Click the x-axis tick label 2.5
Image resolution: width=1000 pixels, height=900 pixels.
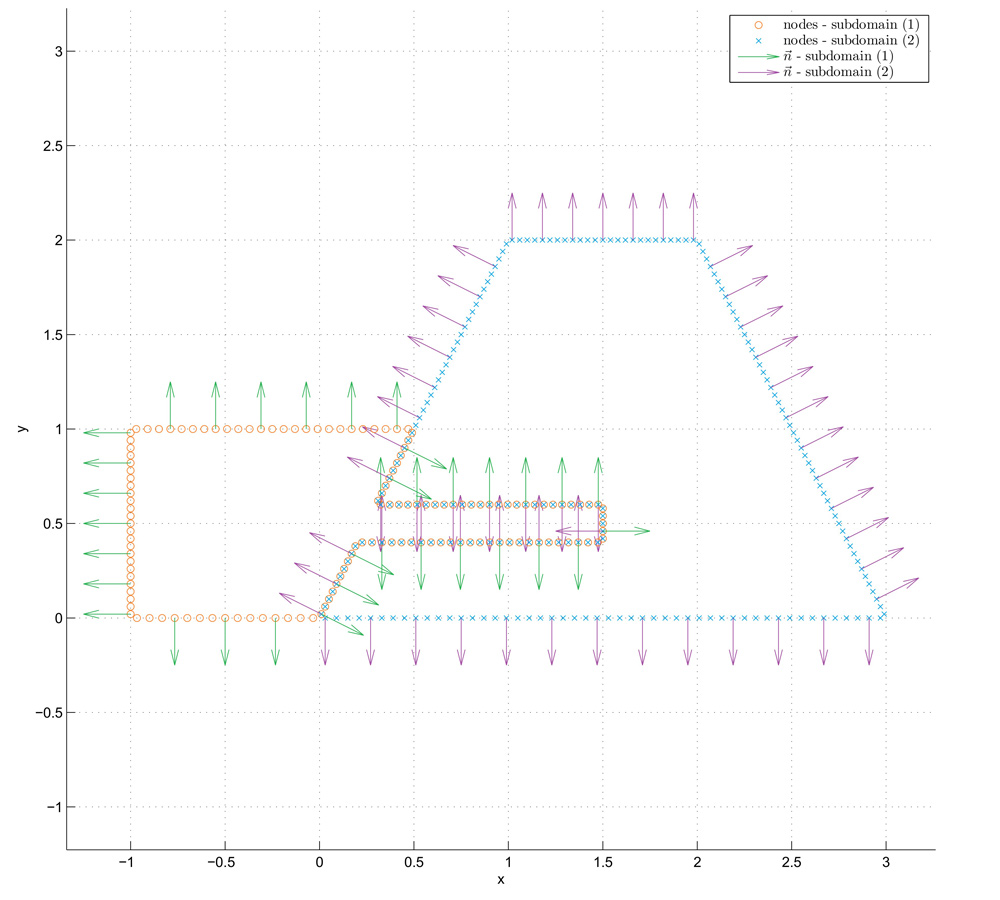click(x=792, y=862)
